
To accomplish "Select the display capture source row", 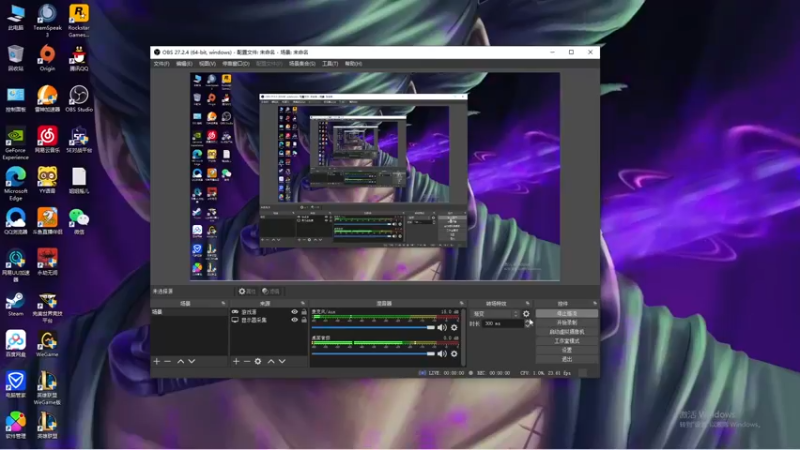I will click(x=269, y=320).
